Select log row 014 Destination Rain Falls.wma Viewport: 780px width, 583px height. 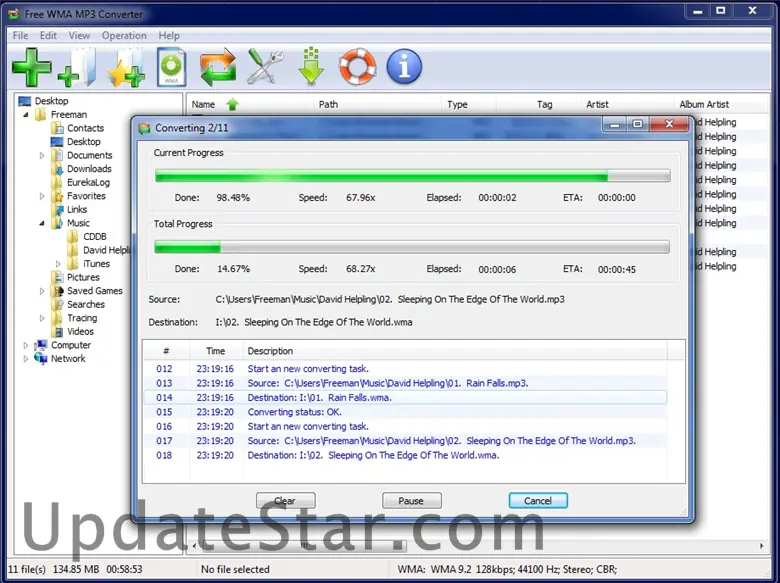click(x=405, y=398)
